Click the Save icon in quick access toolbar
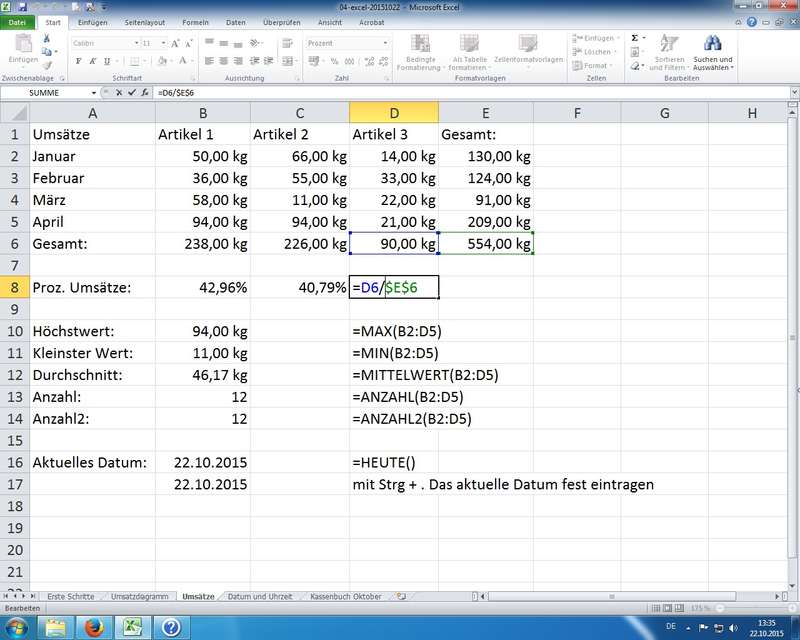This screenshot has width=800, height=640. pyautogui.click(x=21, y=7)
